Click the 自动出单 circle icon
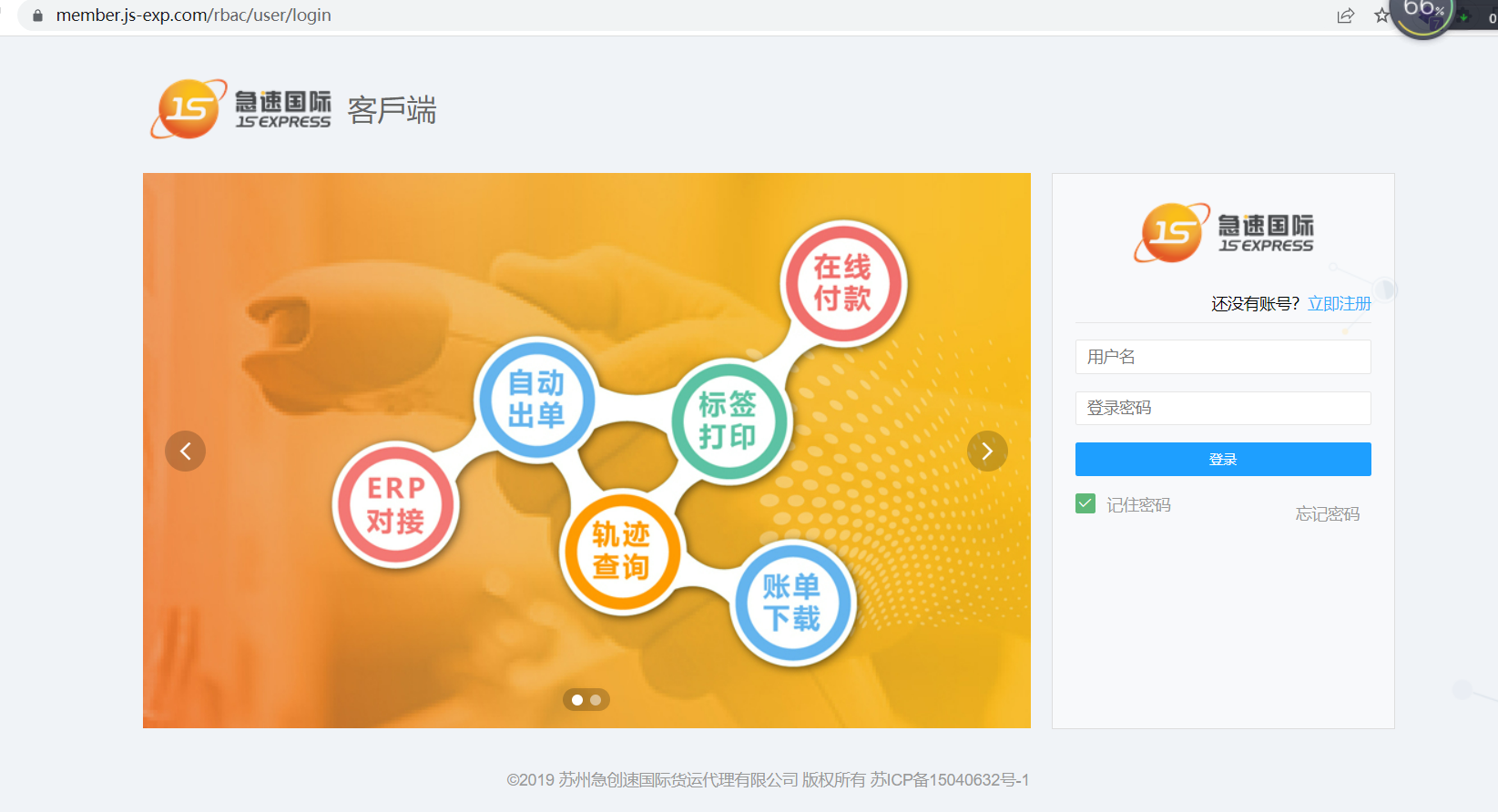This screenshot has width=1498, height=812. pyautogui.click(x=536, y=399)
